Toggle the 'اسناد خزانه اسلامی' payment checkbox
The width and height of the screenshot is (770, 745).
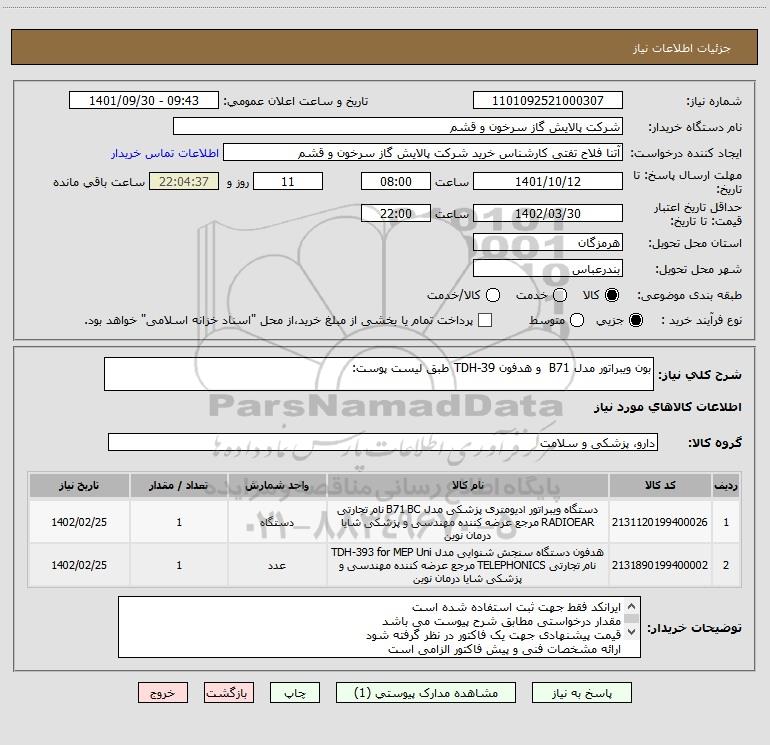pos(485,320)
